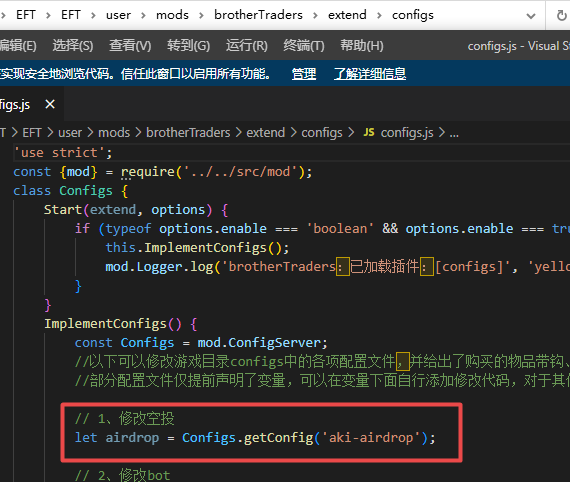The width and height of the screenshot is (570, 482).
Task: Click 'configs.js' in editor breadcrumb
Action: (407, 133)
